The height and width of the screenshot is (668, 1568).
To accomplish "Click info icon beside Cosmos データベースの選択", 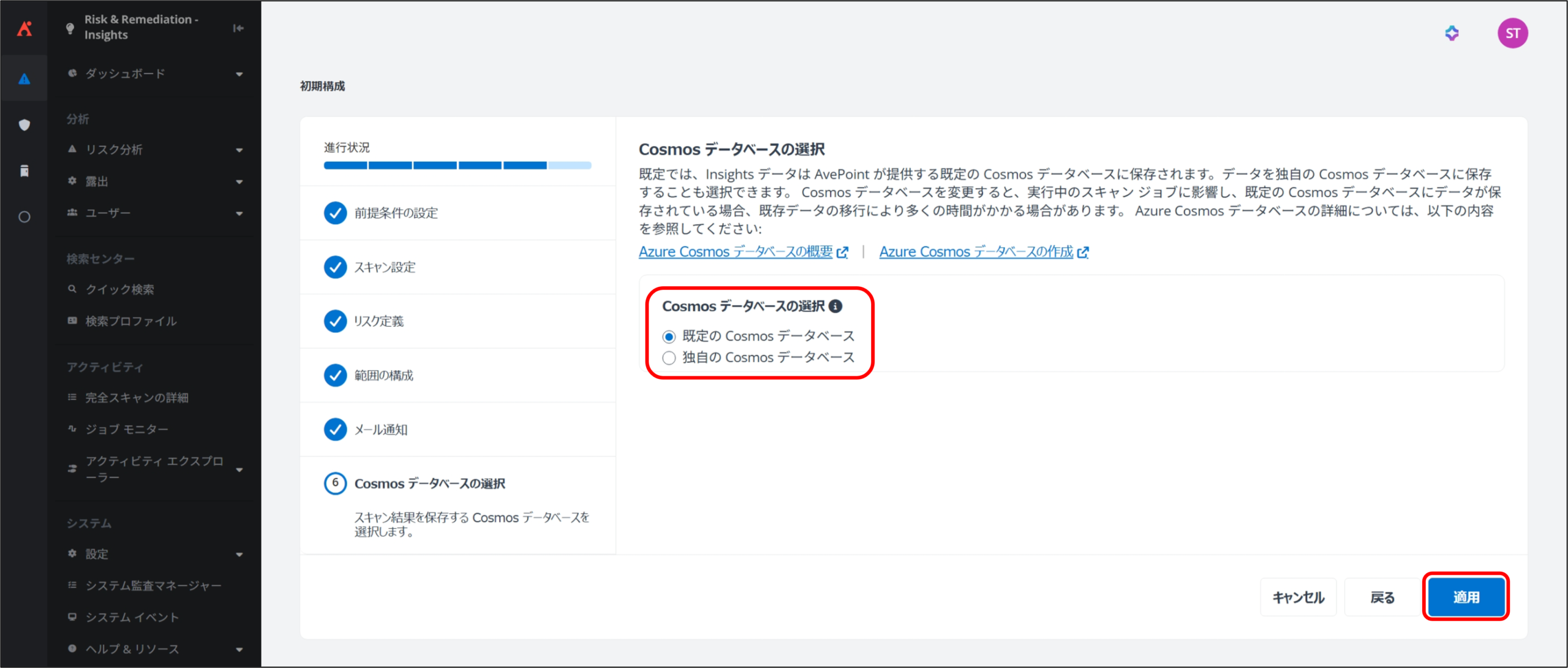I will (835, 306).
